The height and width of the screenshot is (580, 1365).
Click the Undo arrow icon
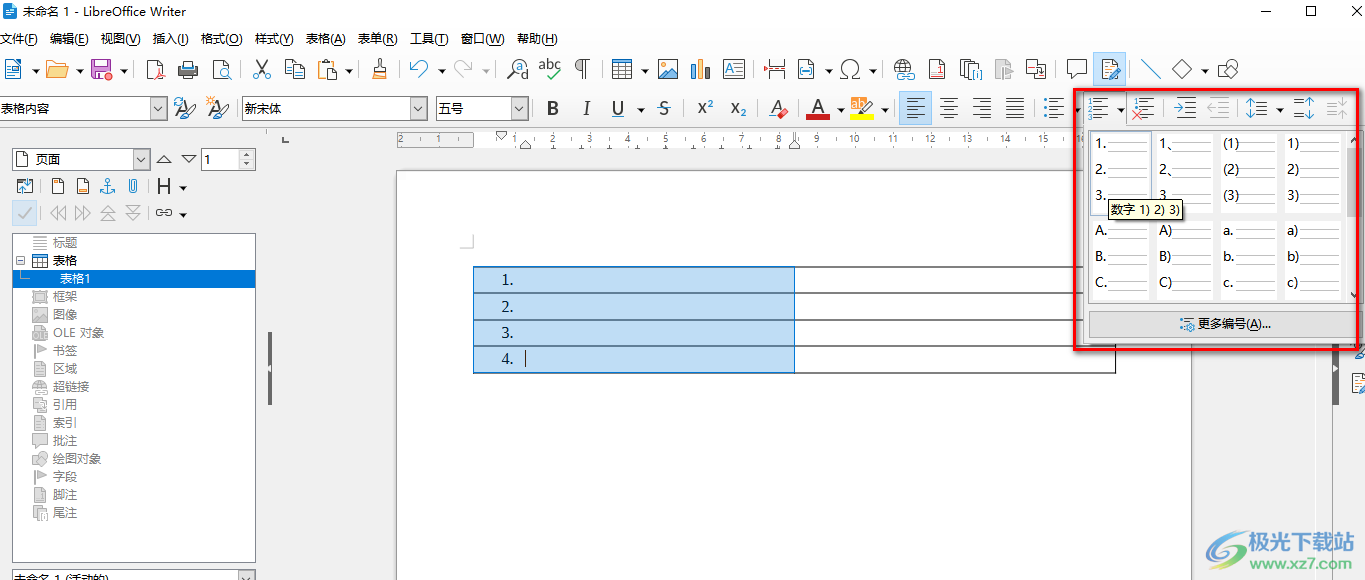(x=419, y=69)
